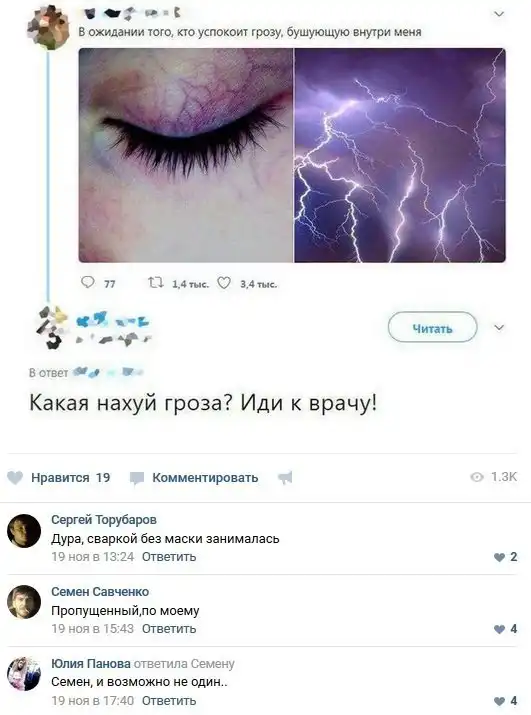Click the retweet icon with 1,4 тыс.
531x715 pixels.
tap(156, 283)
